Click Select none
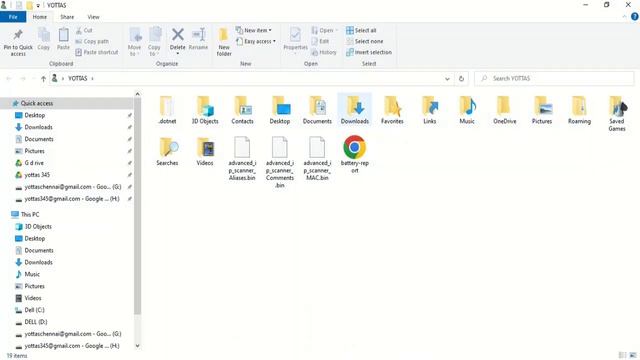The width and height of the screenshot is (640, 360). pyautogui.click(x=364, y=41)
